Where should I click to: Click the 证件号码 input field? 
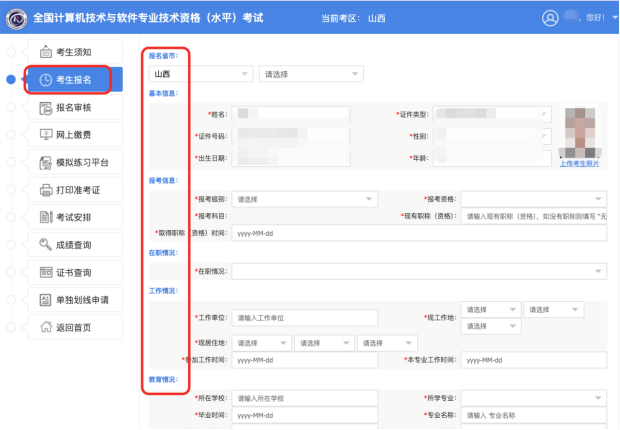pos(291,136)
